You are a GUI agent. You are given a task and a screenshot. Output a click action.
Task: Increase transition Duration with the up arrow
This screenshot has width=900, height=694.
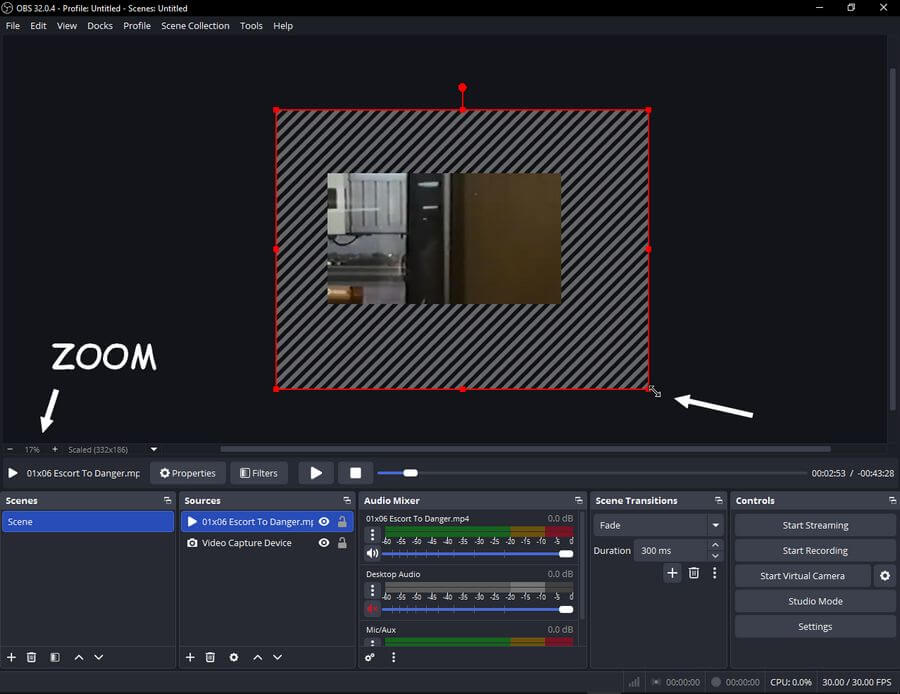(x=715, y=545)
